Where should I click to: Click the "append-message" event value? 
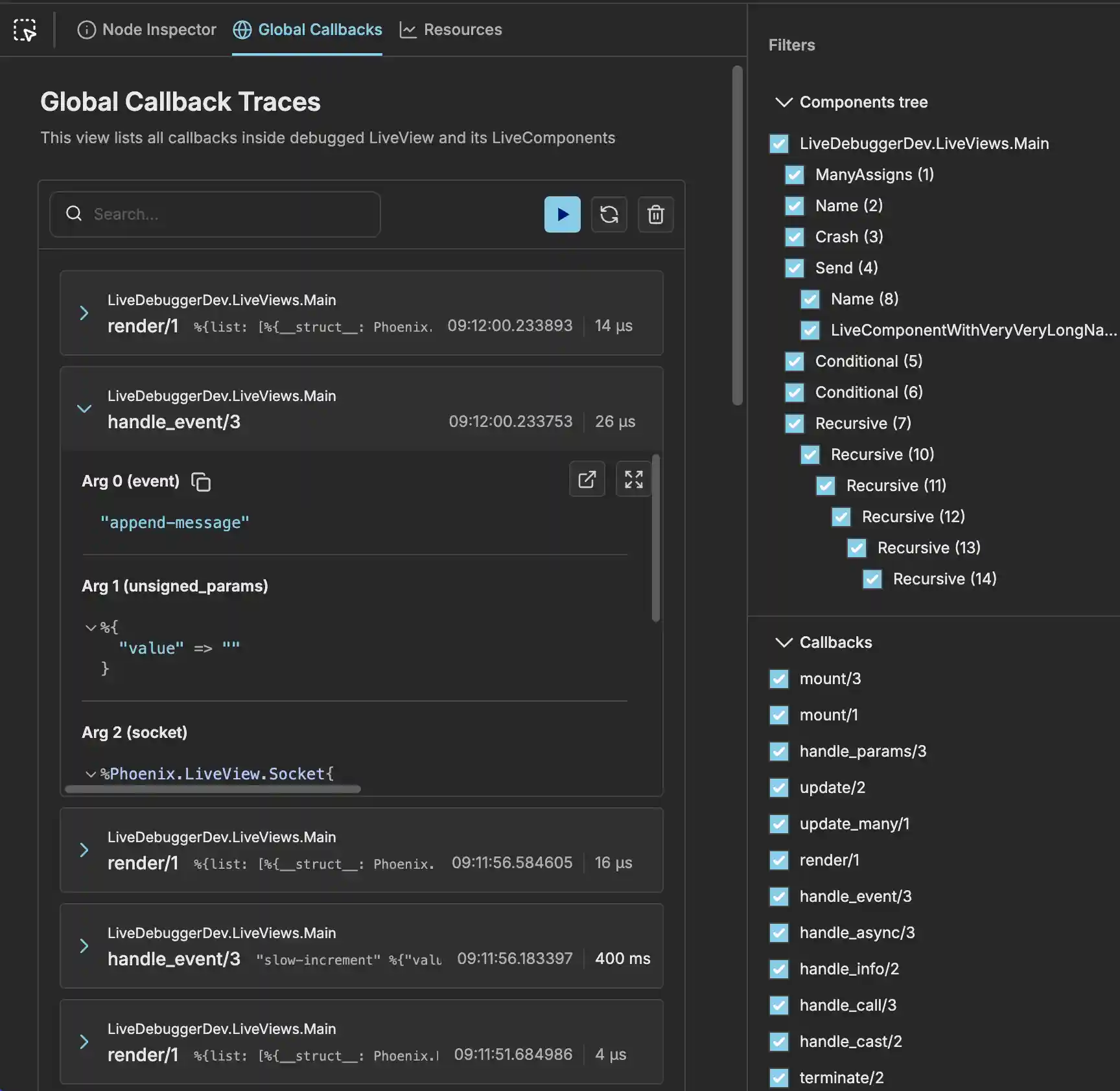point(174,523)
